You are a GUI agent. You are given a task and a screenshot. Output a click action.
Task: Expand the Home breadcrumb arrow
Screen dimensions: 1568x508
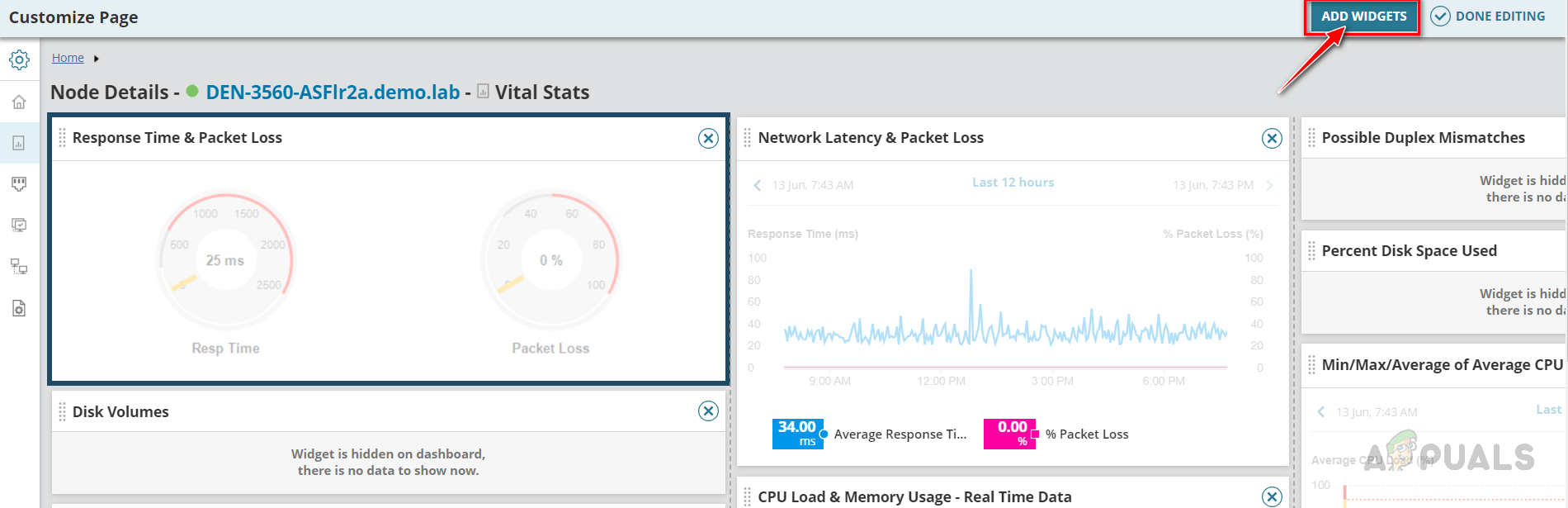pos(97,59)
